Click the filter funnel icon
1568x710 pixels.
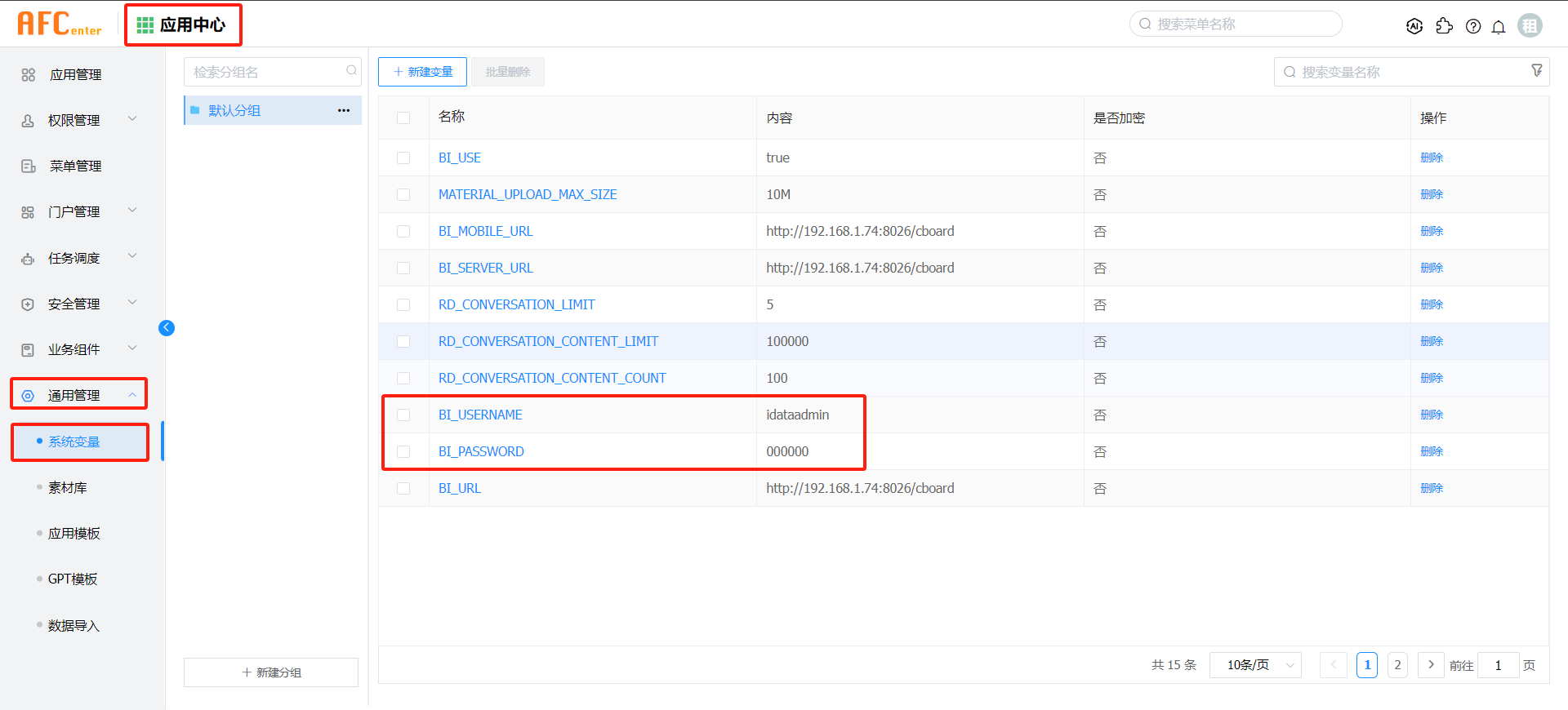(1536, 71)
